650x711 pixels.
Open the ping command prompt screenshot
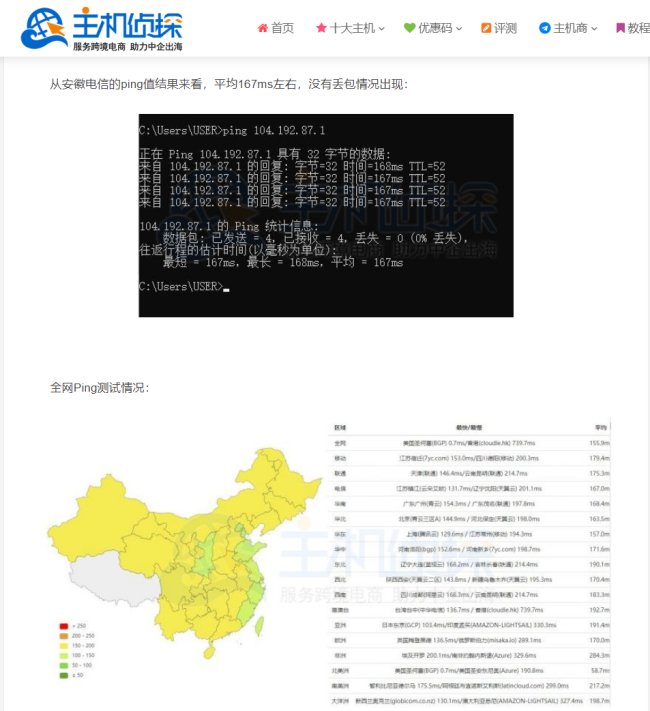pyautogui.click(x=326, y=215)
